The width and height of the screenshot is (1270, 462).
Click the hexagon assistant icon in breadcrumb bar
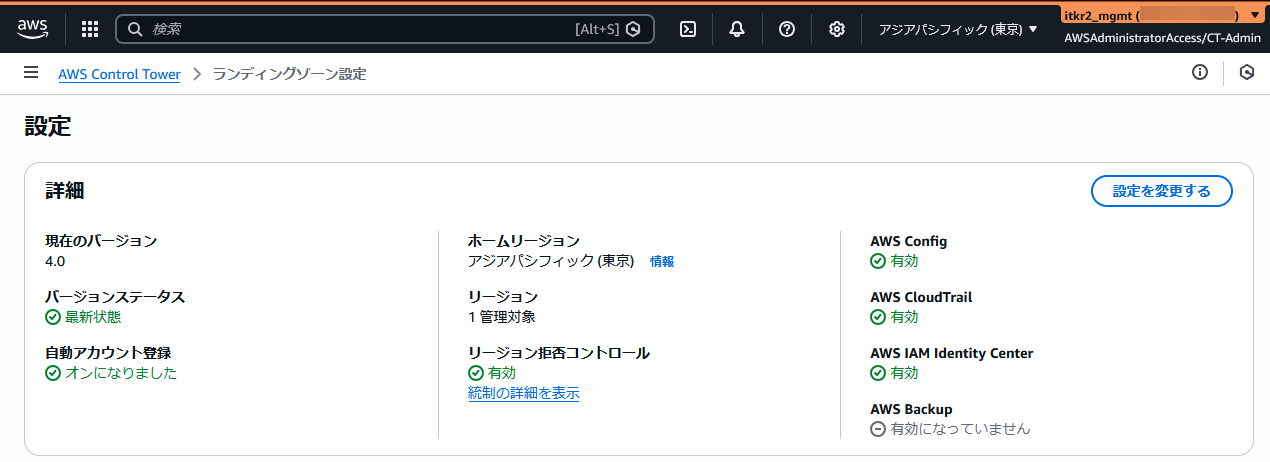point(1246,73)
